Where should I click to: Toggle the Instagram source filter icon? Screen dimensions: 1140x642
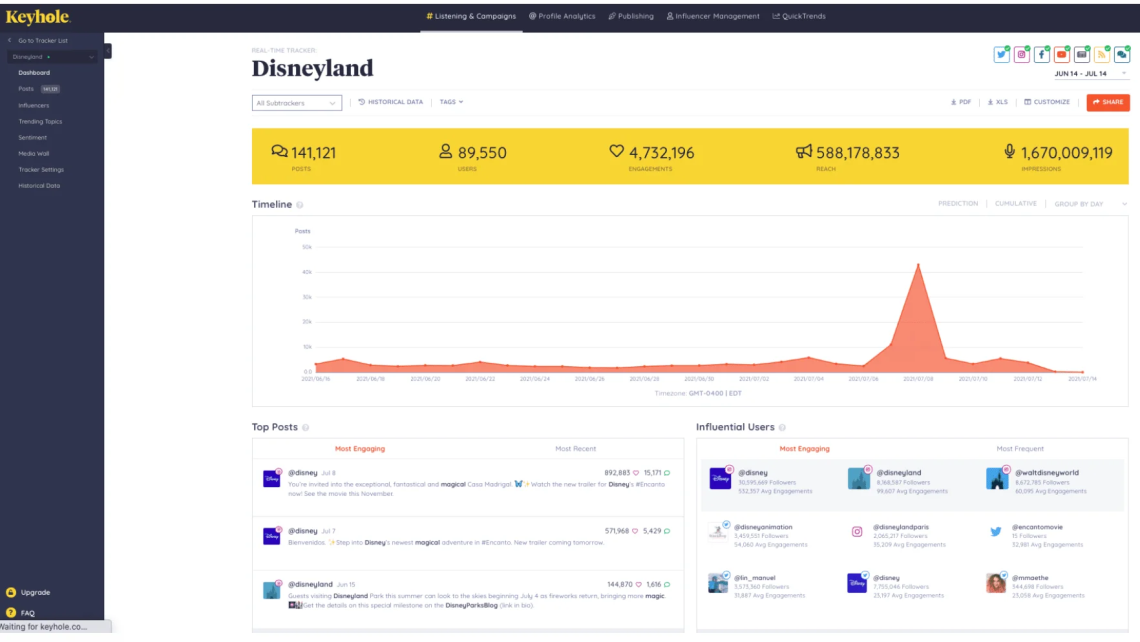[x=1021, y=55]
